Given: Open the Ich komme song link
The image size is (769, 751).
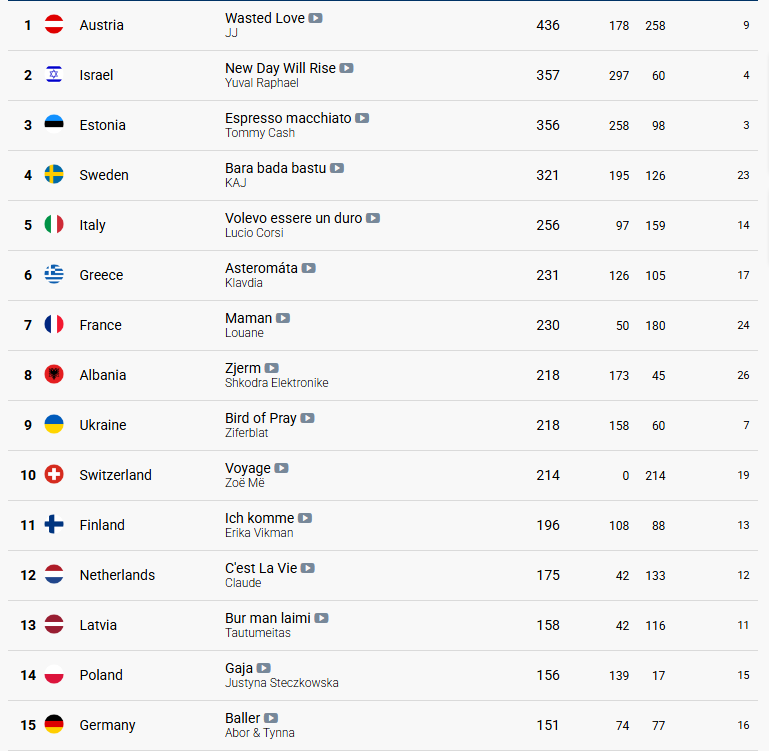Looking at the screenshot, I should [x=259, y=518].
